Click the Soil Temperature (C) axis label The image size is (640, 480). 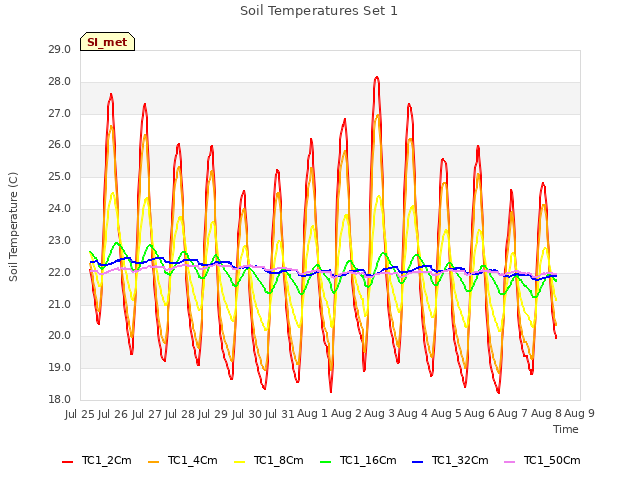pyautogui.click(x=13, y=227)
